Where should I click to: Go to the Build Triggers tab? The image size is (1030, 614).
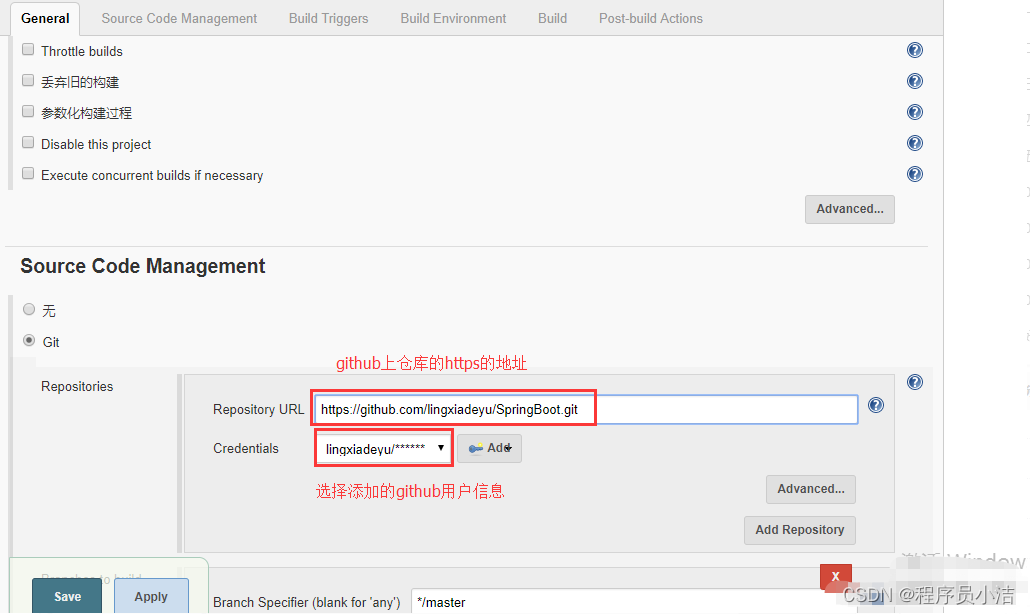coord(328,18)
